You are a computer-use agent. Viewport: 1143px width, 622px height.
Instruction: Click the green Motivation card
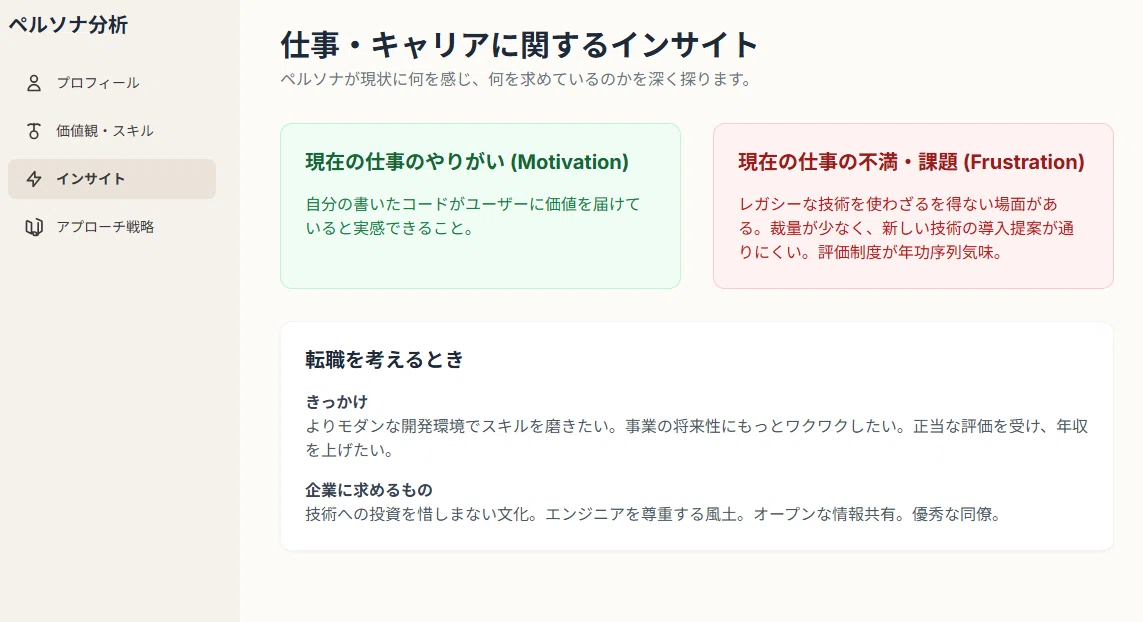(480, 206)
